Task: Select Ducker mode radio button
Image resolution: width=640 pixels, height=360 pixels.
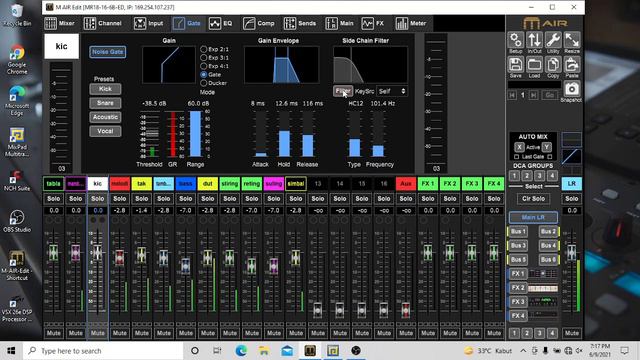Action: [x=203, y=83]
